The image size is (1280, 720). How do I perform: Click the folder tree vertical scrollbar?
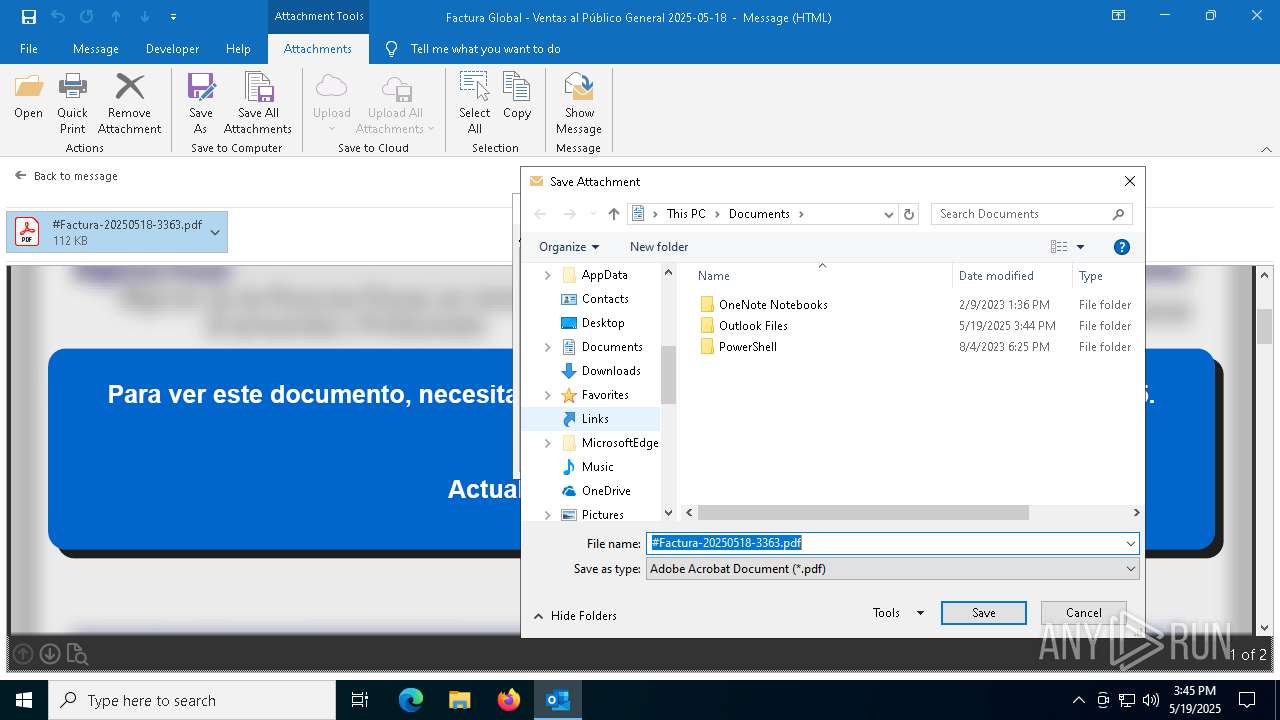(x=668, y=374)
